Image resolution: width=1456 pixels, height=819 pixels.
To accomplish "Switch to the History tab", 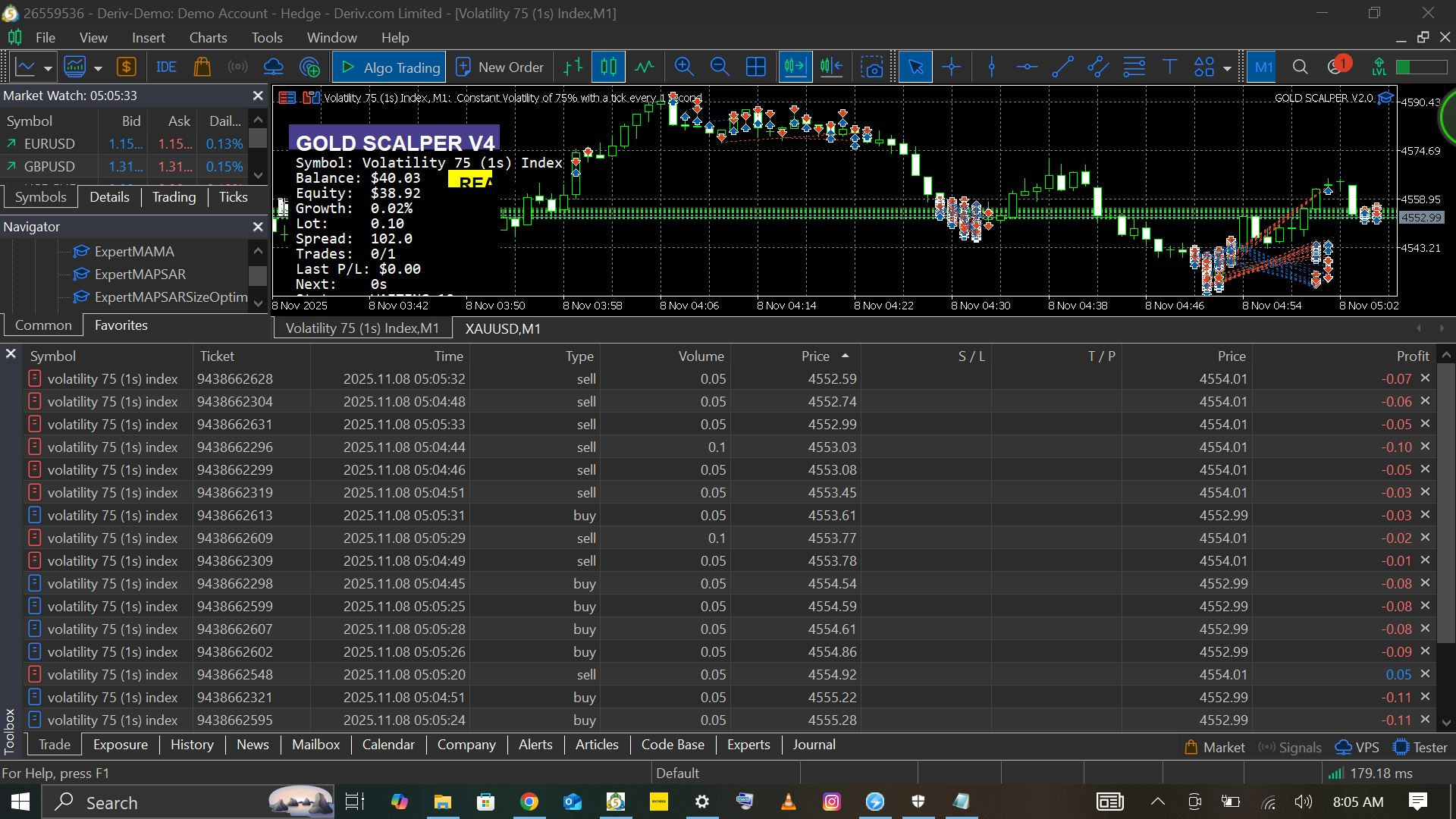I will [x=192, y=745].
